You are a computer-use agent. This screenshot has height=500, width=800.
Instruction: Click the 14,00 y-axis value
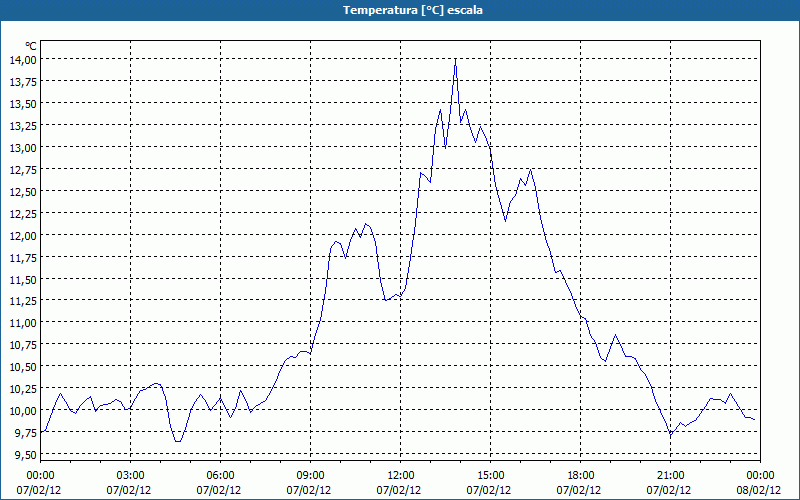tap(23, 60)
